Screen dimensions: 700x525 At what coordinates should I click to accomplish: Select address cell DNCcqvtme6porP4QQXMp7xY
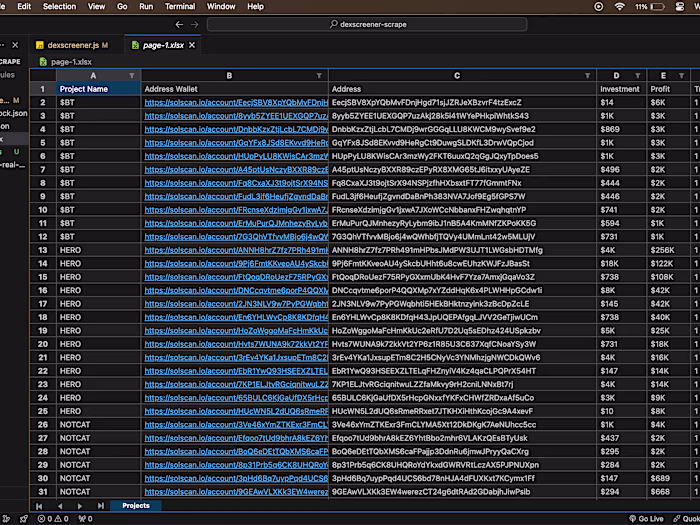(x=462, y=290)
